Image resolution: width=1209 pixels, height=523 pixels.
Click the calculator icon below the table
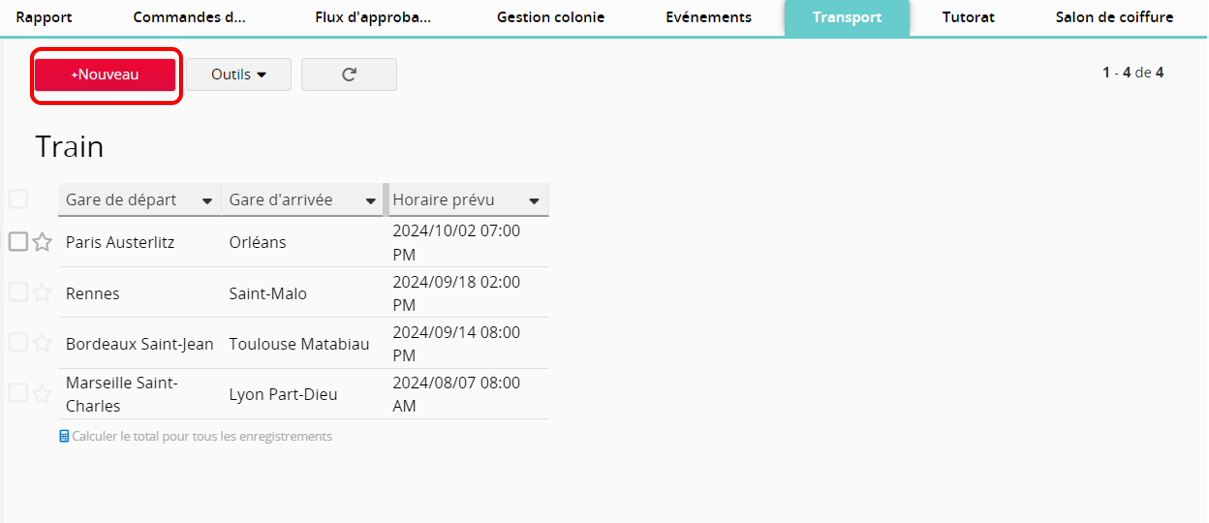64,437
